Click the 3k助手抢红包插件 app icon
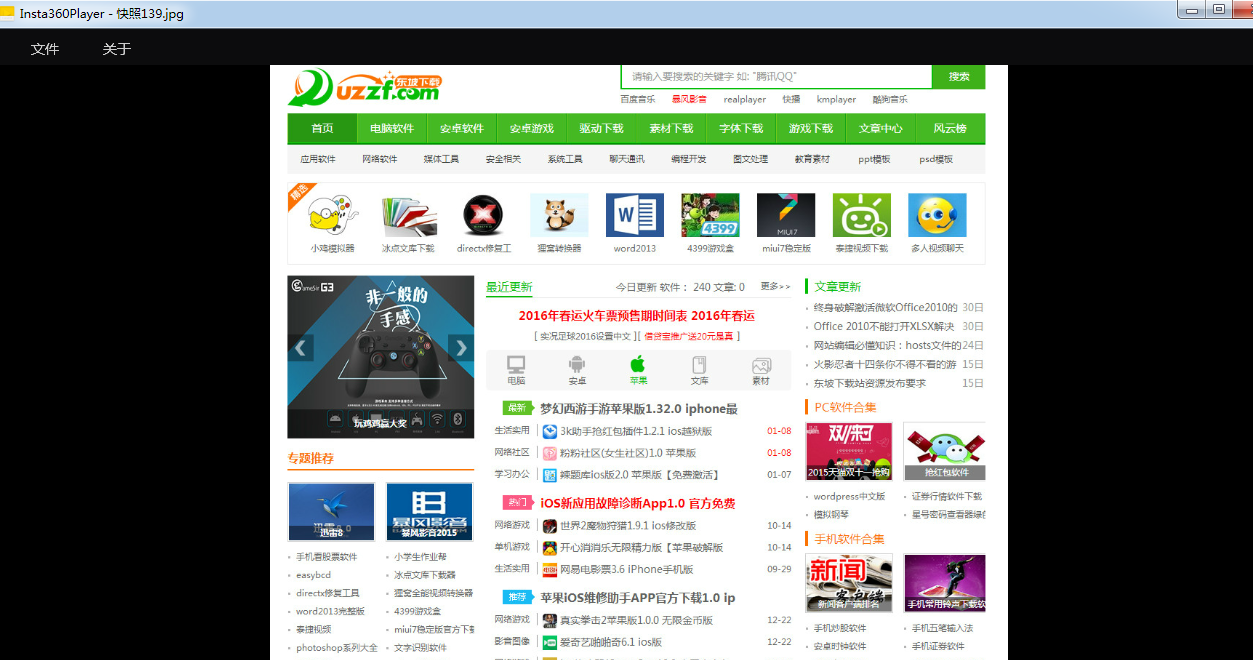Screen dimensions: 1253x660 pyautogui.click(x=549, y=431)
